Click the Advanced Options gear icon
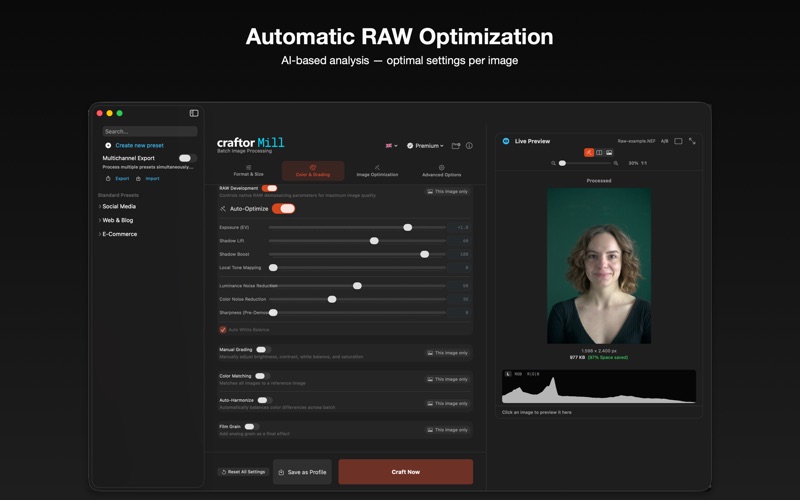Viewport: 800px width, 500px height. point(441,167)
